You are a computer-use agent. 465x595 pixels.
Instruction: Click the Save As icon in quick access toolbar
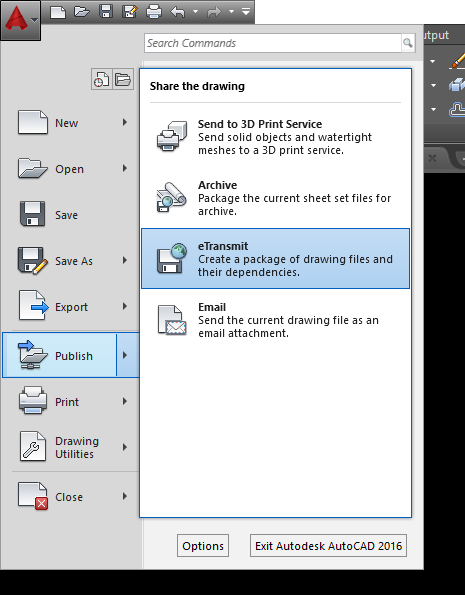(x=130, y=12)
